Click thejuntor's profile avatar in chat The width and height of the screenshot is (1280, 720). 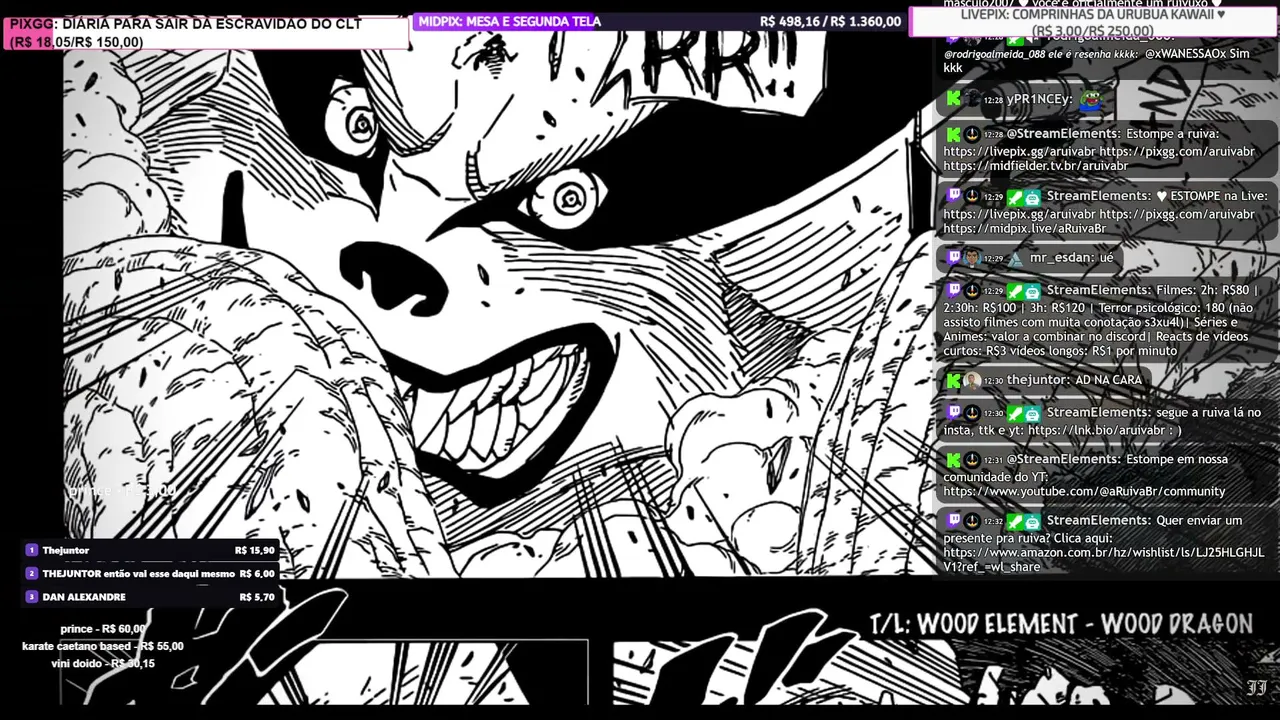pyautogui.click(x=972, y=380)
